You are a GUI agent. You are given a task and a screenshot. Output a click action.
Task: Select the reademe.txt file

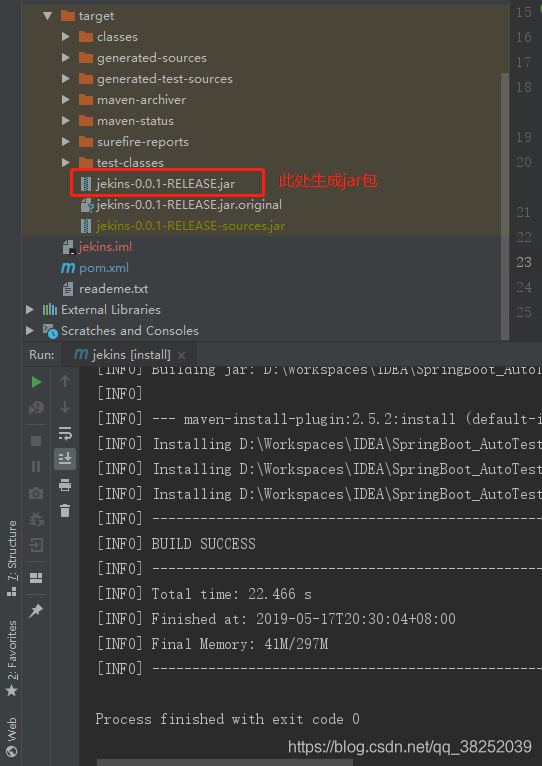(113, 289)
